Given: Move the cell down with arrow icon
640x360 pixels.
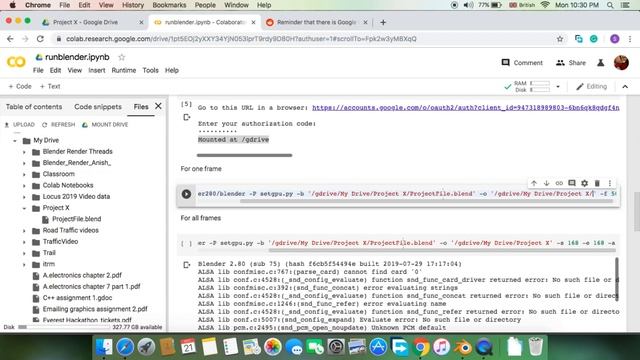Looking at the screenshot, I should pyautogui.click(x=547, y=183).
